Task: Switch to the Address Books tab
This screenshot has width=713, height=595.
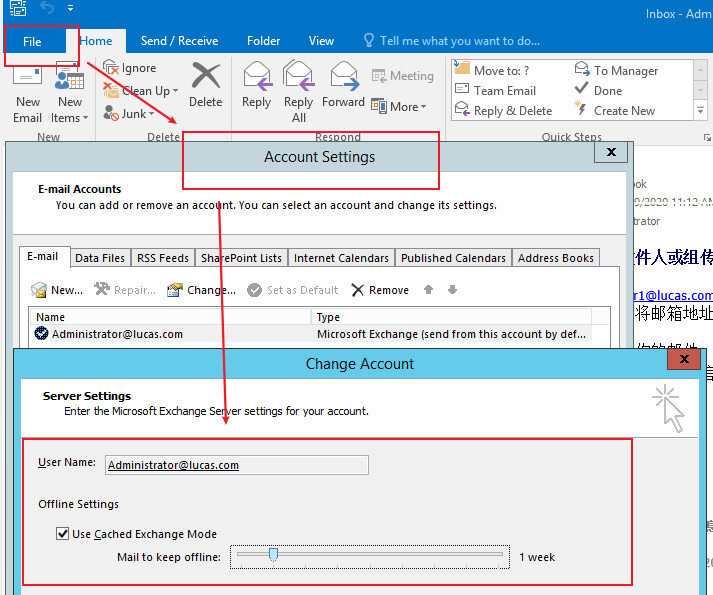Action: [556, 258]
